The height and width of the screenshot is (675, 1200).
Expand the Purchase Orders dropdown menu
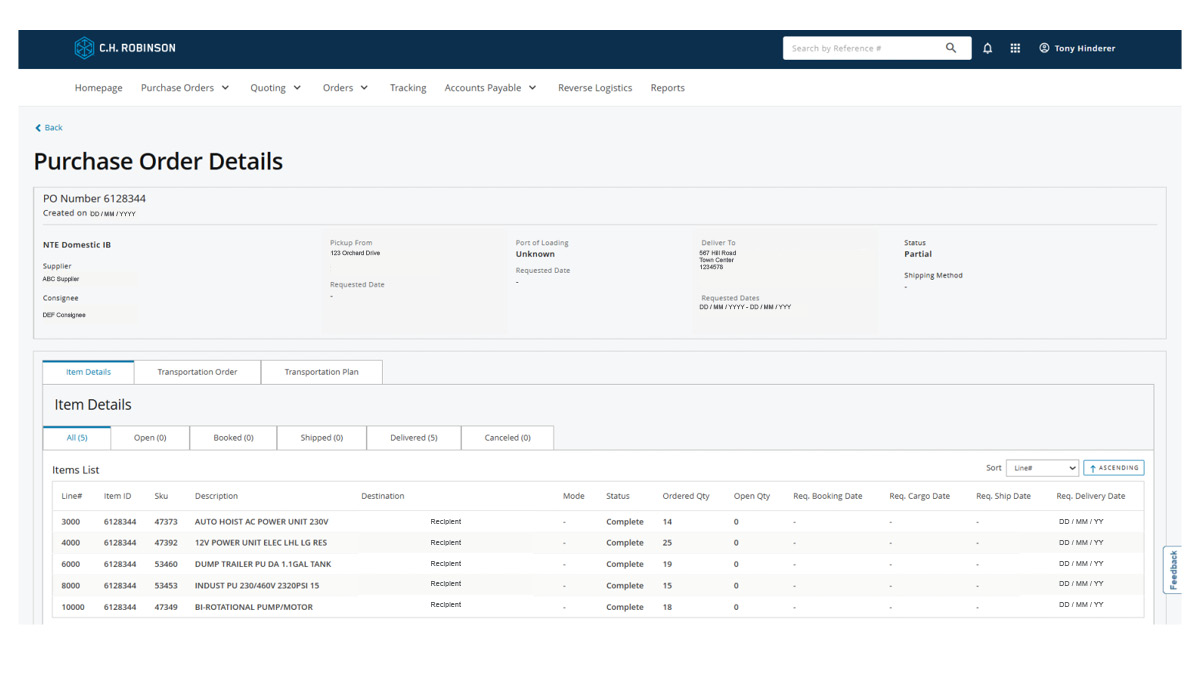point(186,87)
